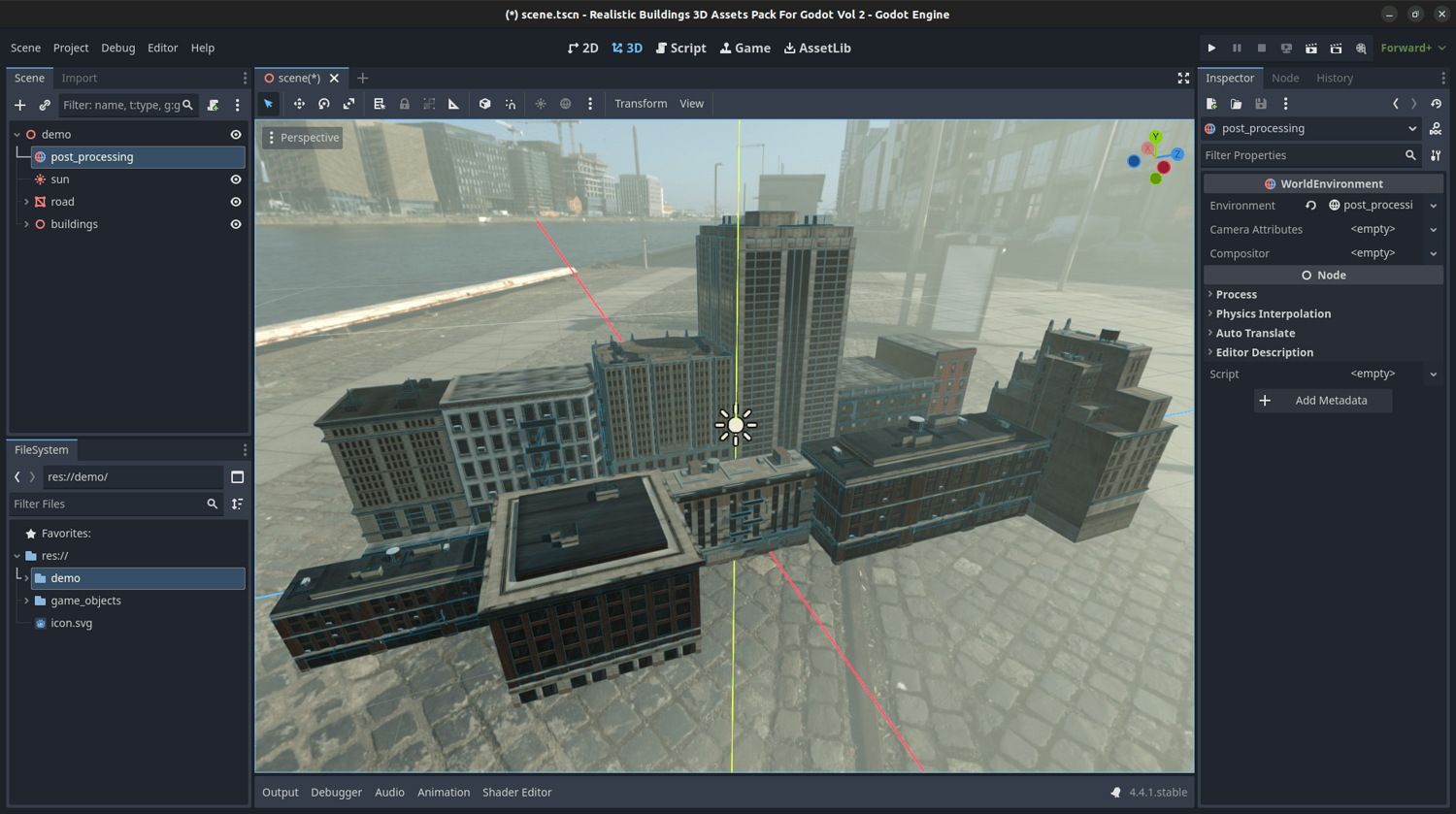Expand the buildings node
Screen dimensions: 1456x814
26,224
